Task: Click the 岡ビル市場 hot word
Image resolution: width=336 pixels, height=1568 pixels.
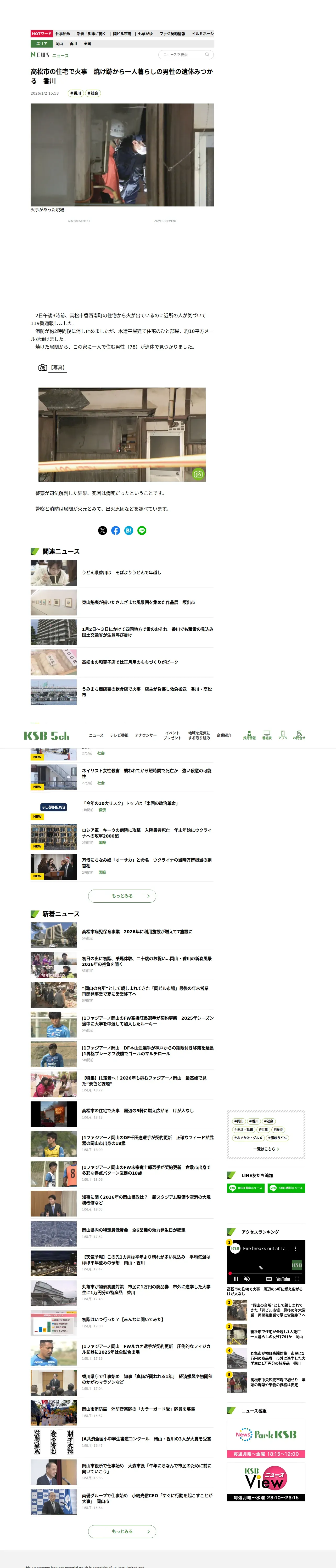Action: coord(122,34)
